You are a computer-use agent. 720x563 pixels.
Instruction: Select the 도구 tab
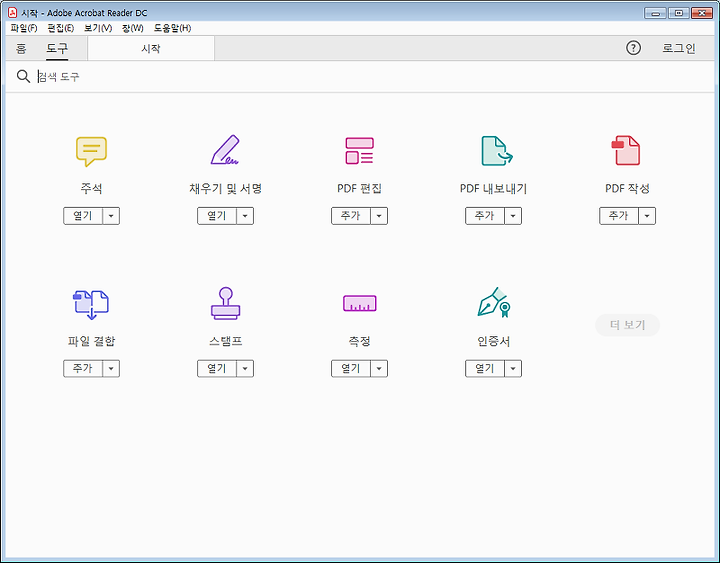pos(57,48)
